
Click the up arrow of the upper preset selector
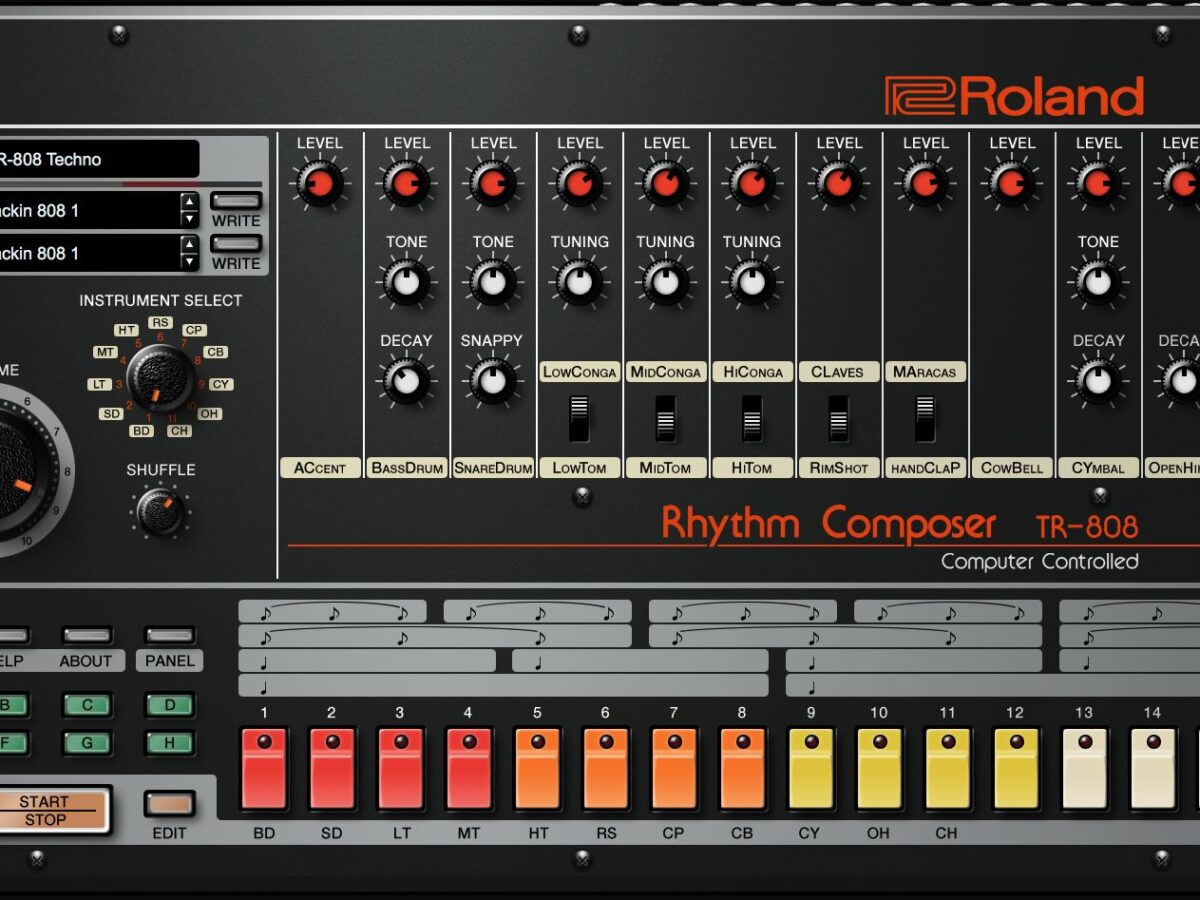[189, 202]
